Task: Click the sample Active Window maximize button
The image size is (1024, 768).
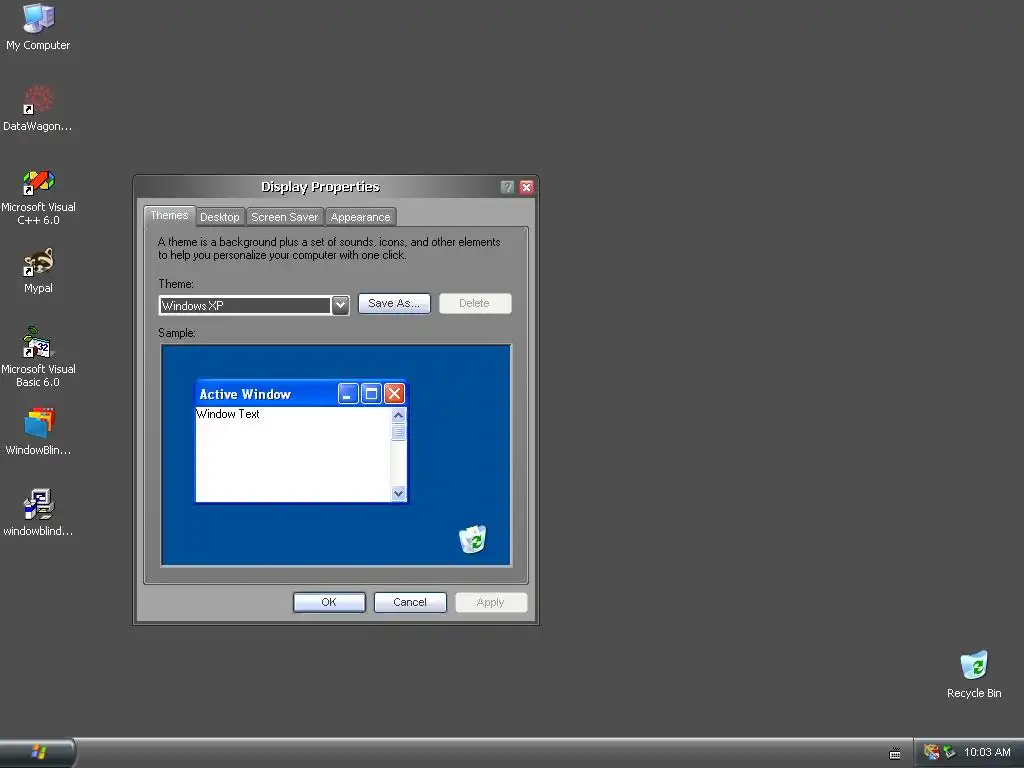Action: point(371,394)
